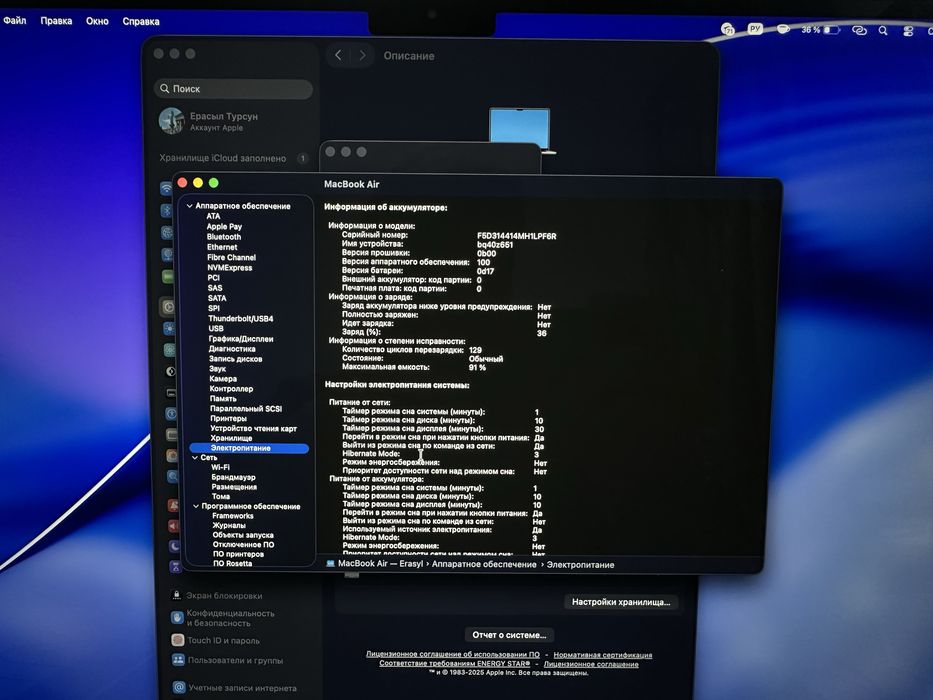Click the linked-rings menu bar icon
The width and height of the screenshot is (933, 700).
(859, 30)
